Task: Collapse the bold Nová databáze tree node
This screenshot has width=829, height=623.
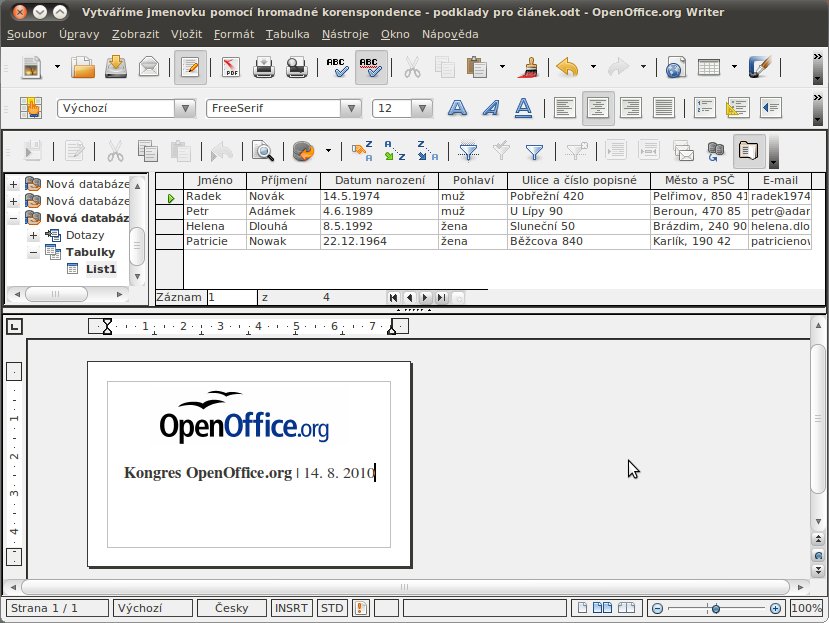Action: pos(13,218)
